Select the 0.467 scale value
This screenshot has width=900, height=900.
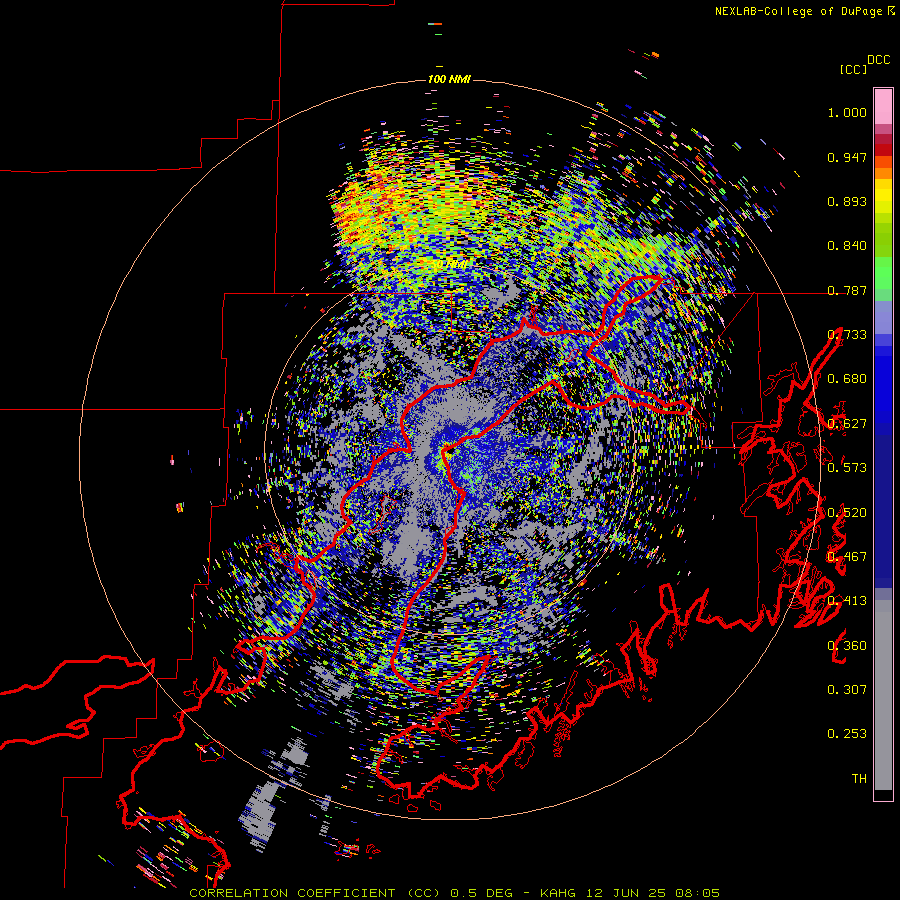pos(847,557)
